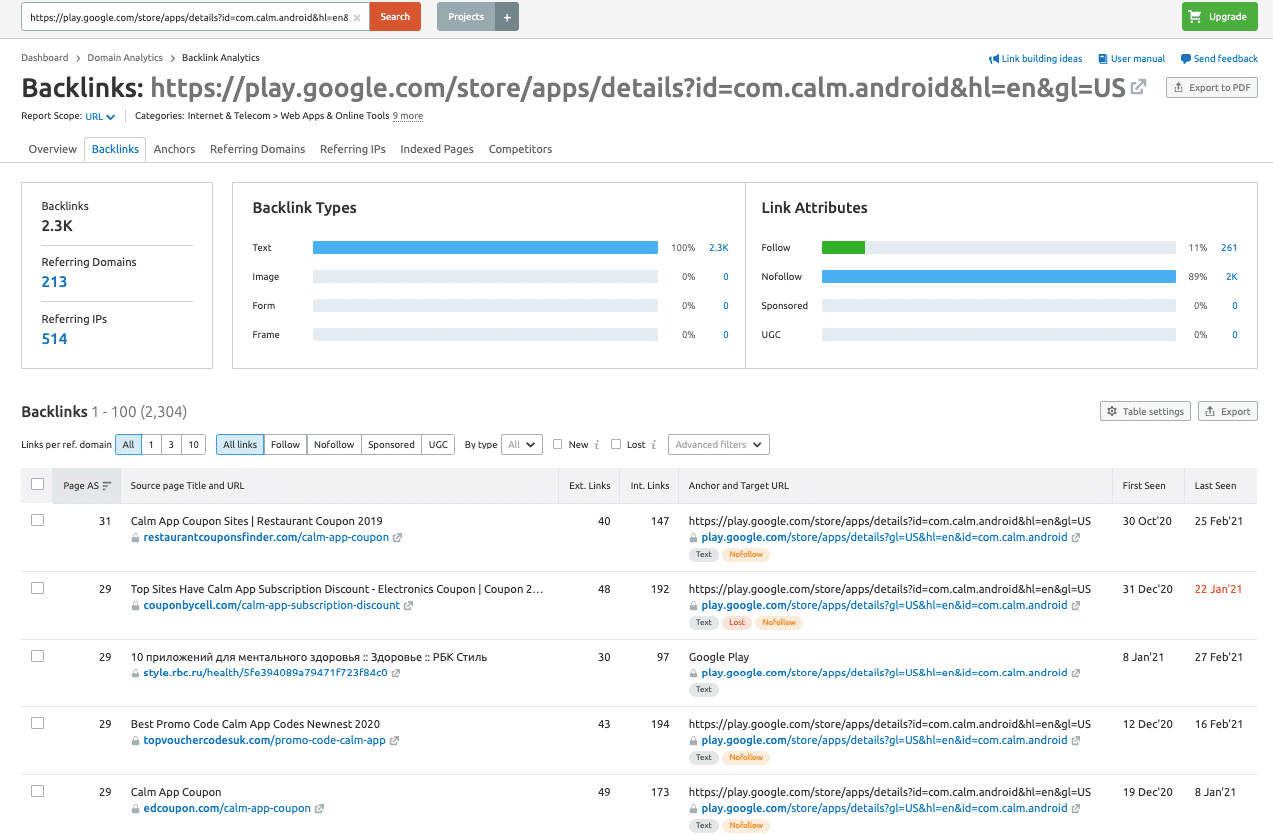Select the style.rbc.ru row checkbox
The width and height of the screenshot is (1273, 834).
(x=37, y=656)
